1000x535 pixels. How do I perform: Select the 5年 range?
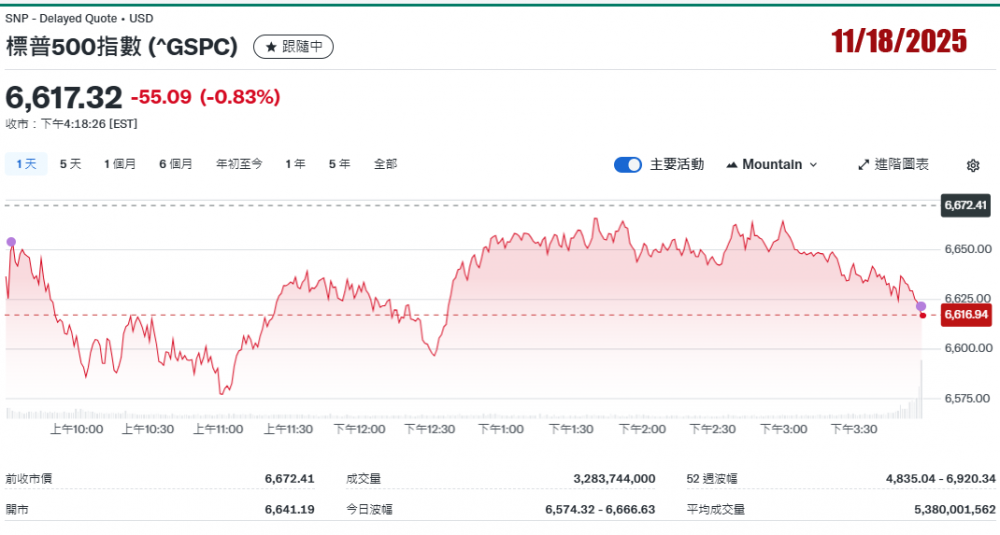[x=339, y=164]
